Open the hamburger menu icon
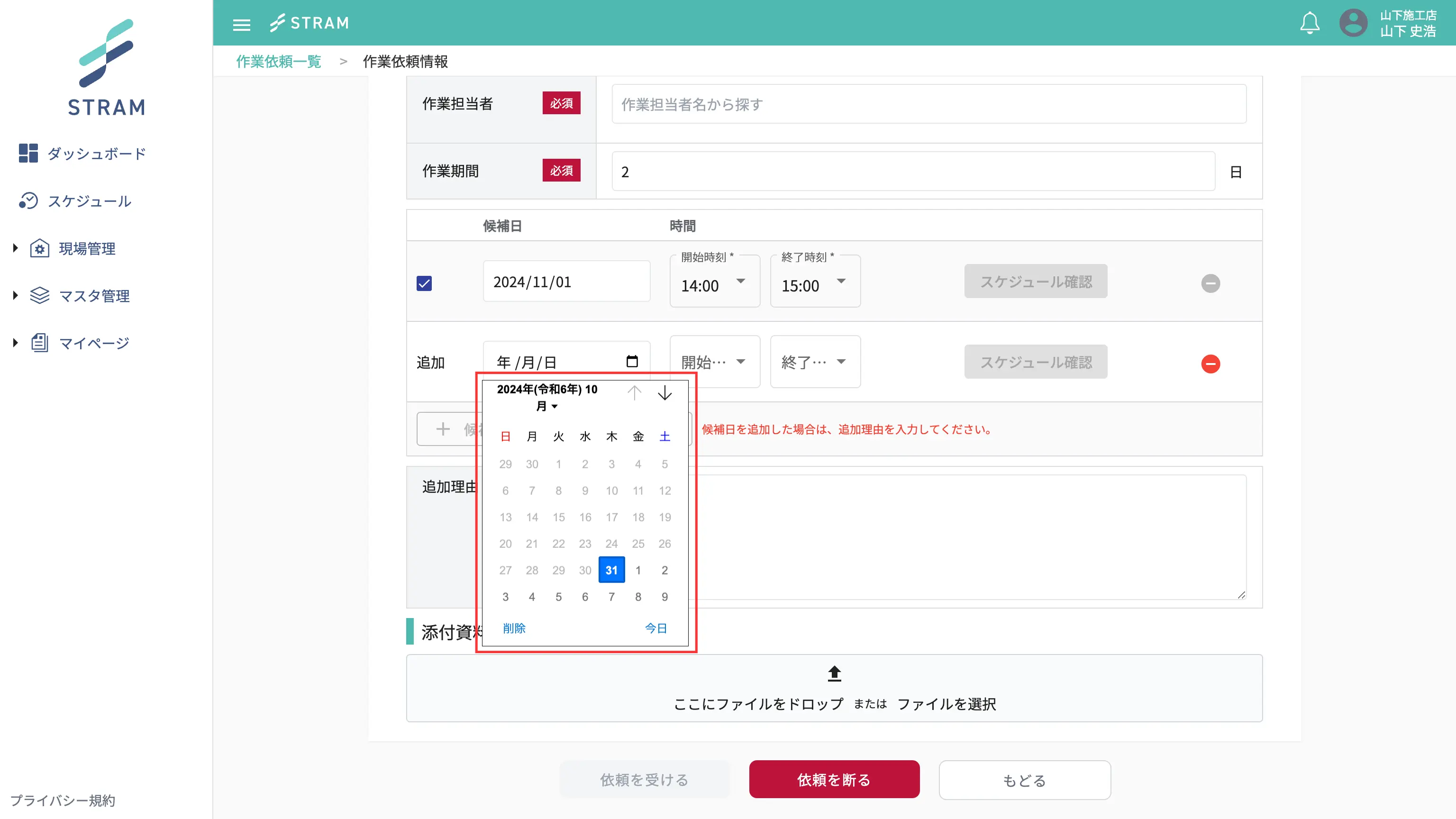 click(x=241, y=24)
